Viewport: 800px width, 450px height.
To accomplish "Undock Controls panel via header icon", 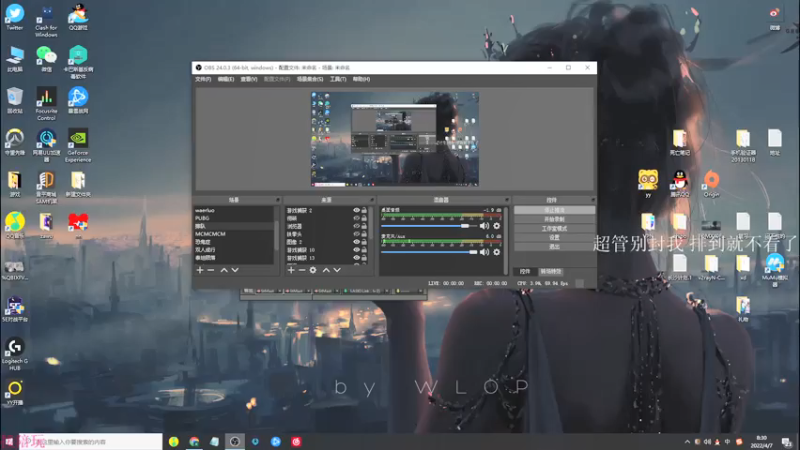I will point(592,200).
